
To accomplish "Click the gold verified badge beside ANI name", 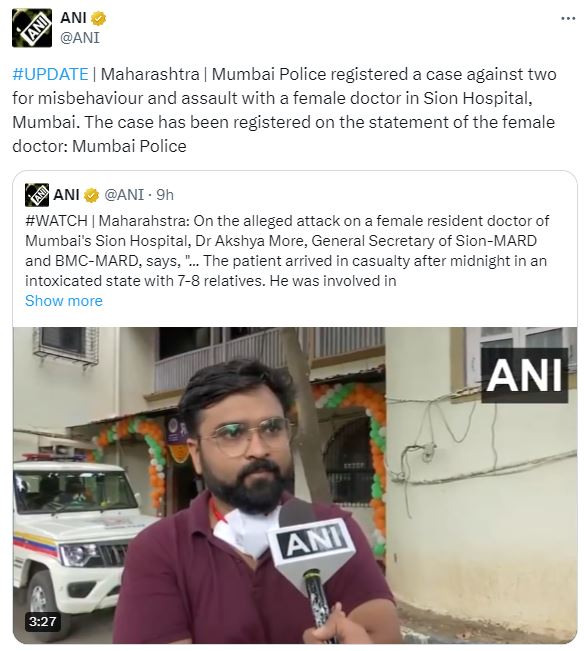I will coord(99,18).
